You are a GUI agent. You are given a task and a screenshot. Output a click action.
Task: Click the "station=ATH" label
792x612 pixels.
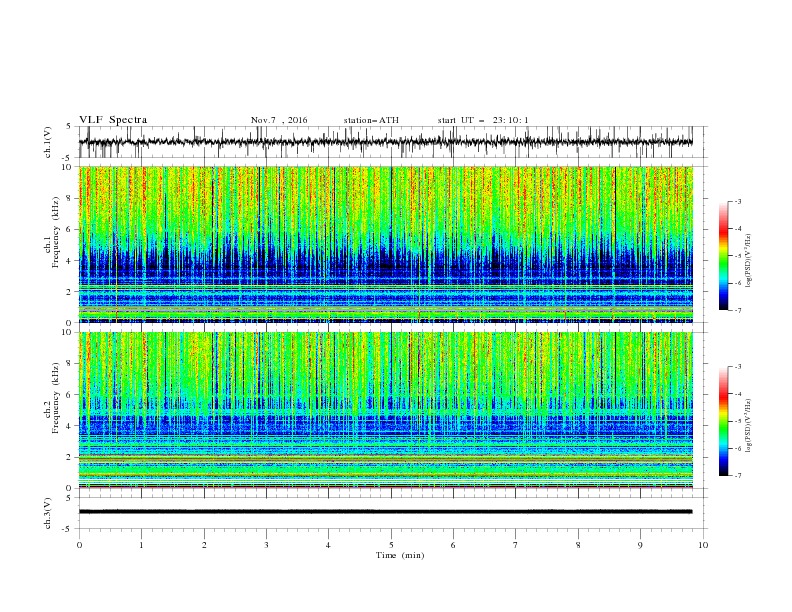coord(371,120)
